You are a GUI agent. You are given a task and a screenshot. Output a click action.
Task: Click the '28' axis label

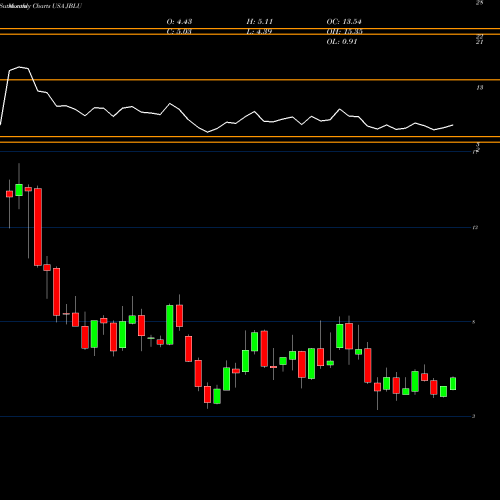[479, 3]
